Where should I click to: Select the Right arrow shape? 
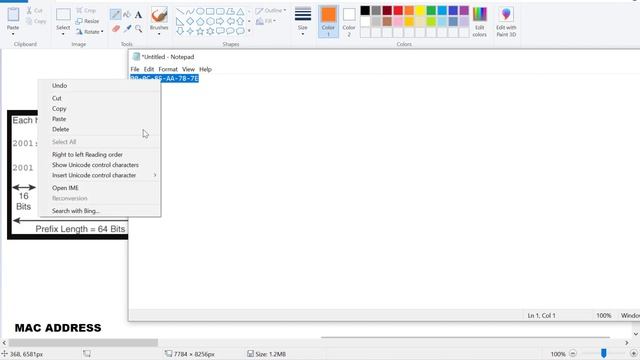pyautogui.click(x=220, y=21)
